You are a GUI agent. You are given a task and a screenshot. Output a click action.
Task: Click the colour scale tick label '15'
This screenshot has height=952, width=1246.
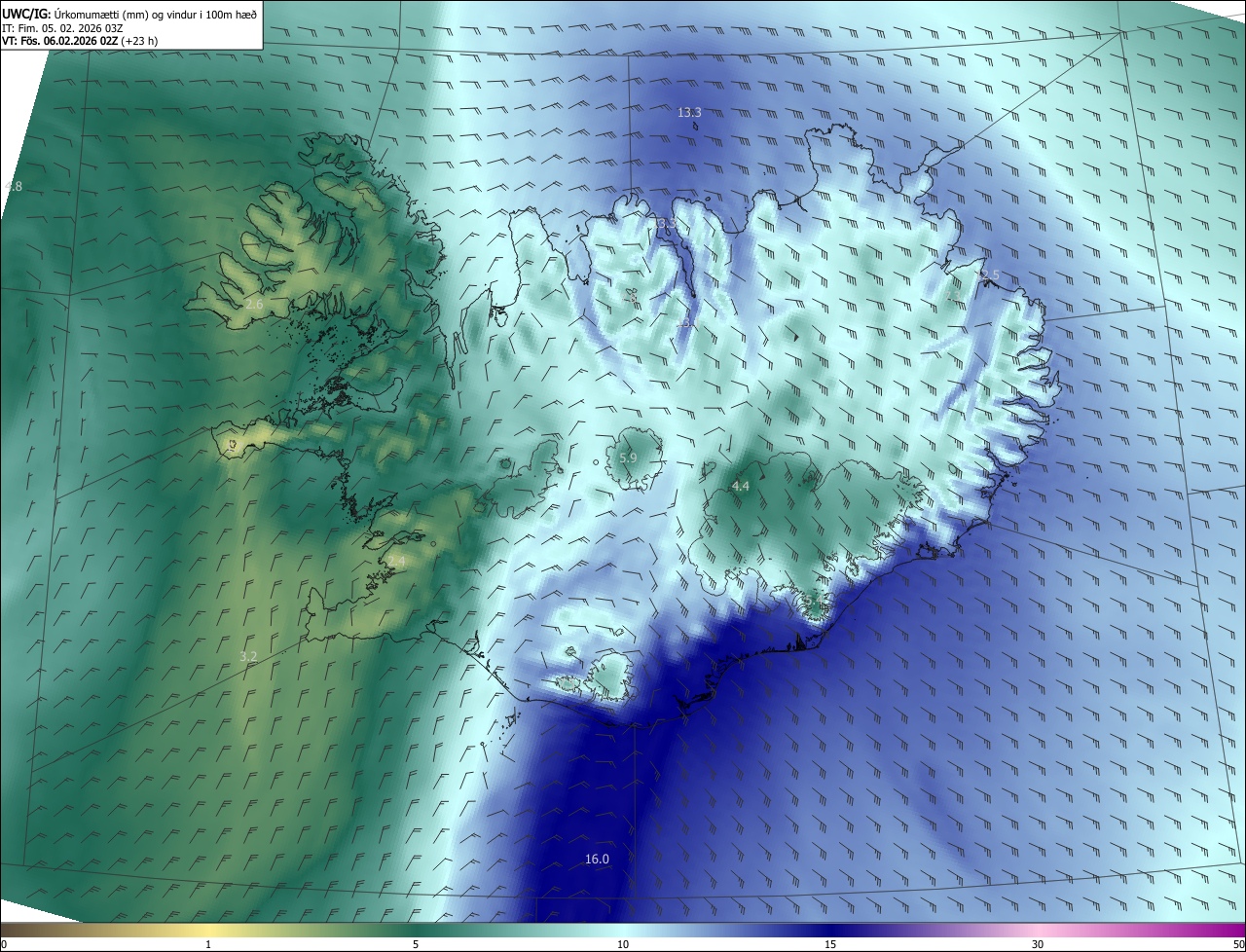[830, 944]
